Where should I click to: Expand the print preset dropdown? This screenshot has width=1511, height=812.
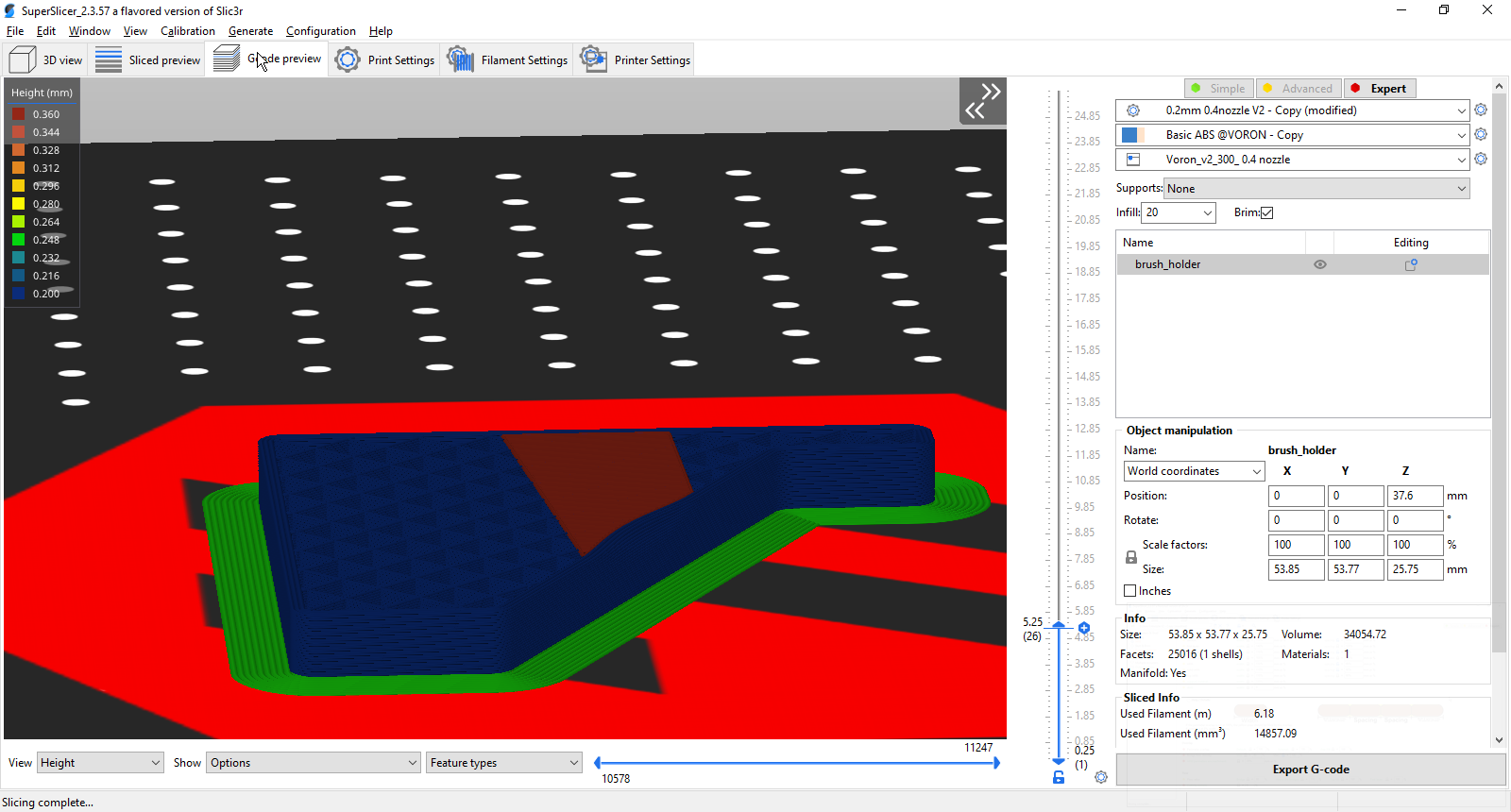tap(1461, 110)
